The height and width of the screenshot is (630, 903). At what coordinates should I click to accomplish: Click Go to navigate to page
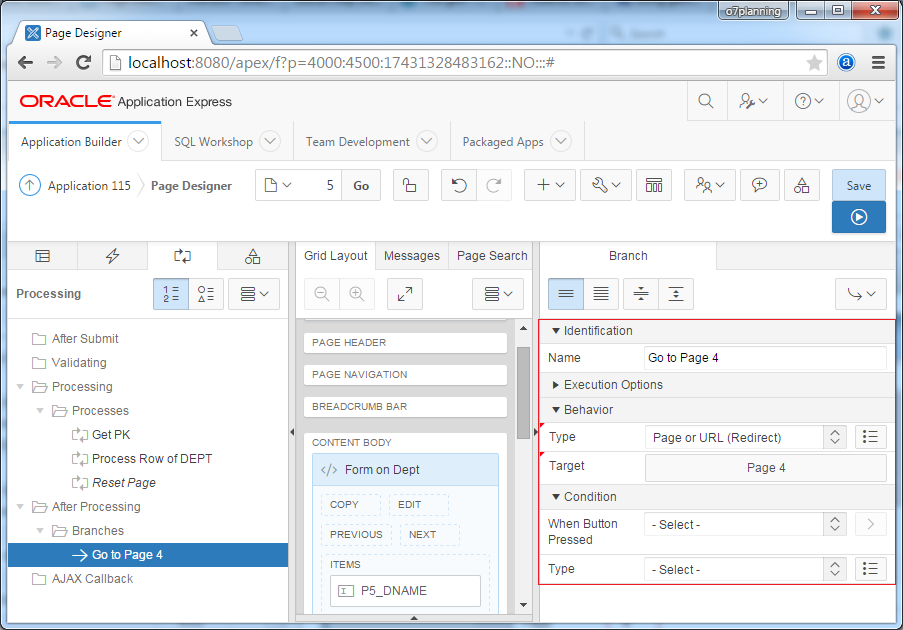(361, 185)
